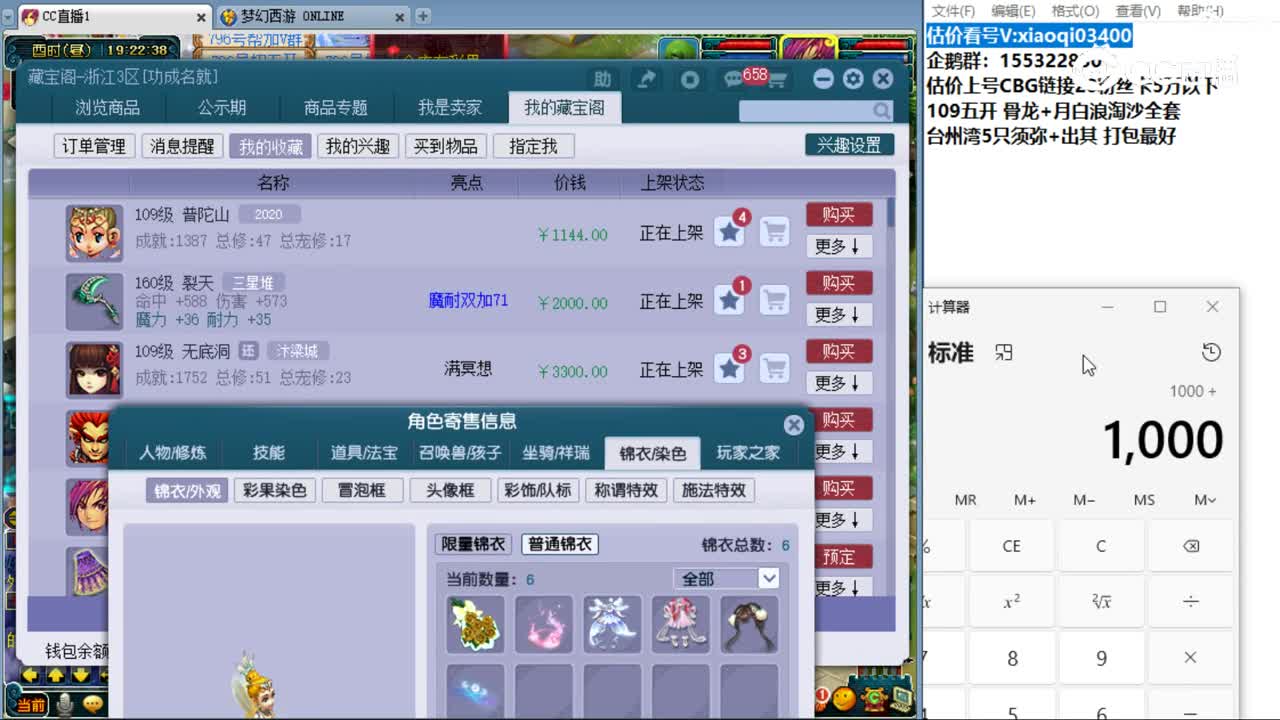Viewport: 1280px width, 720px height.
Task: Click the 普陀山 character avatar
Action: pos(95,233)
